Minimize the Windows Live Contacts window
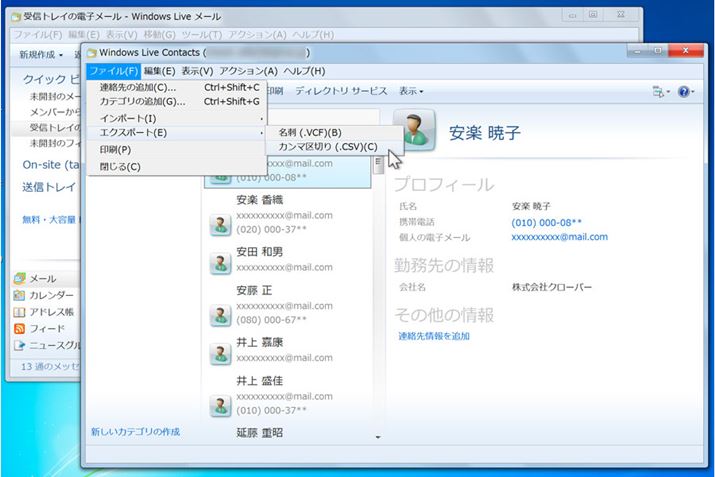This screenshot has height=477, width=715. click(x=637, y=51)
